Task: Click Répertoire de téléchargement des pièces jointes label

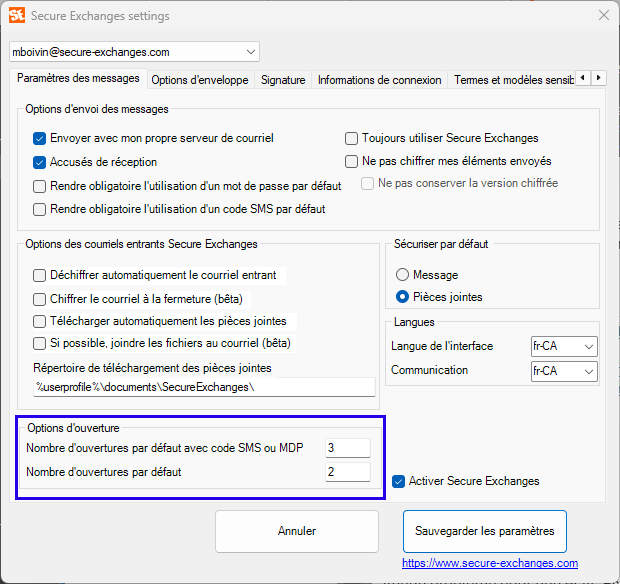Action: (152, 368)
